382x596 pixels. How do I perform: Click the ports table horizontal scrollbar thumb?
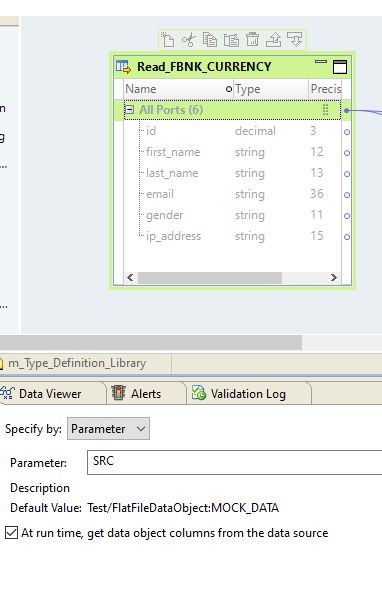(210, 277)
